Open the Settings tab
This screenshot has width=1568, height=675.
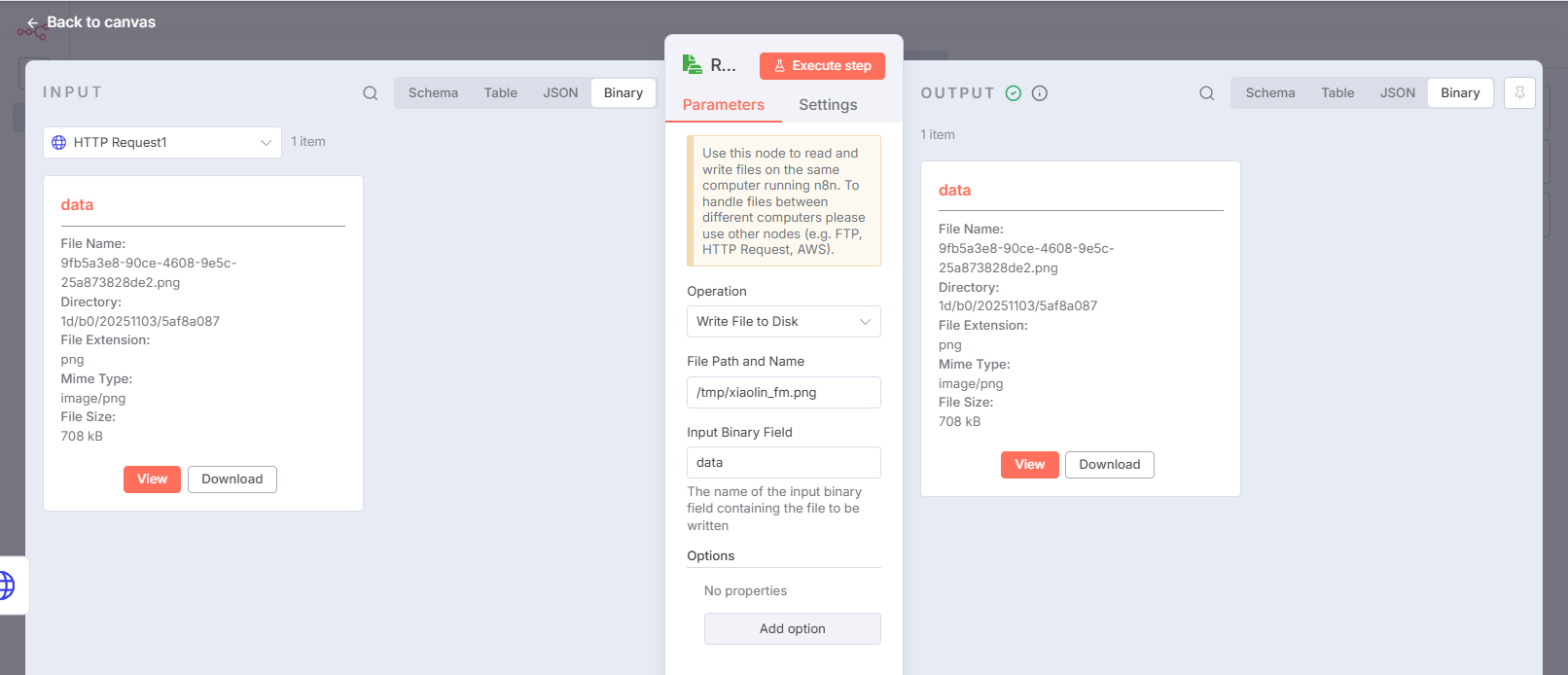(828, 105)
